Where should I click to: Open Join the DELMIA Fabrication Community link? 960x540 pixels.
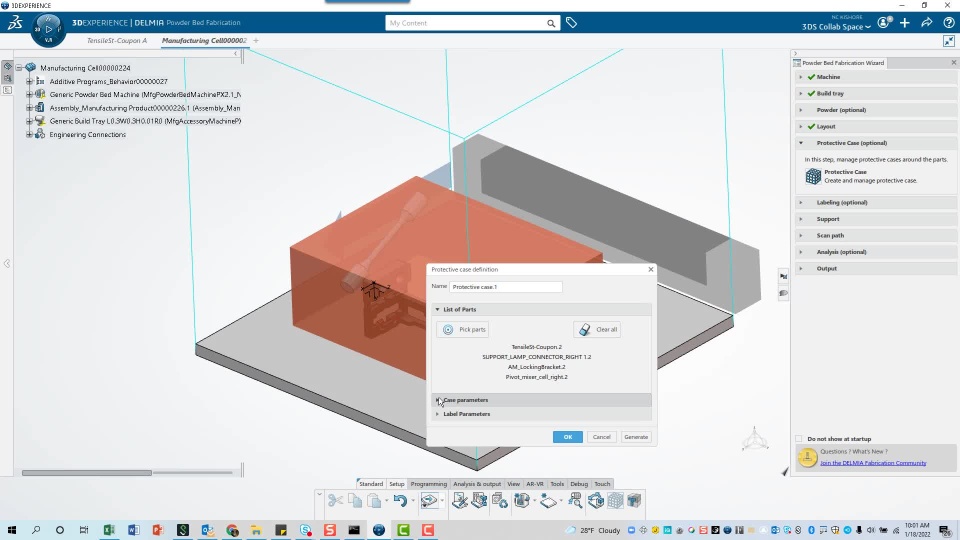pos(873,463)
